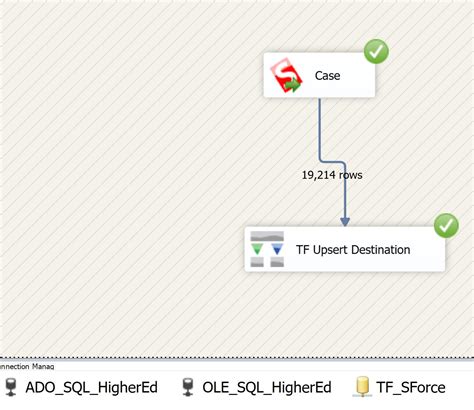The image size is (474, 410).
Task: Click the ADO_SQL_HigherEd server icon
Action: [x=11, y=387]
